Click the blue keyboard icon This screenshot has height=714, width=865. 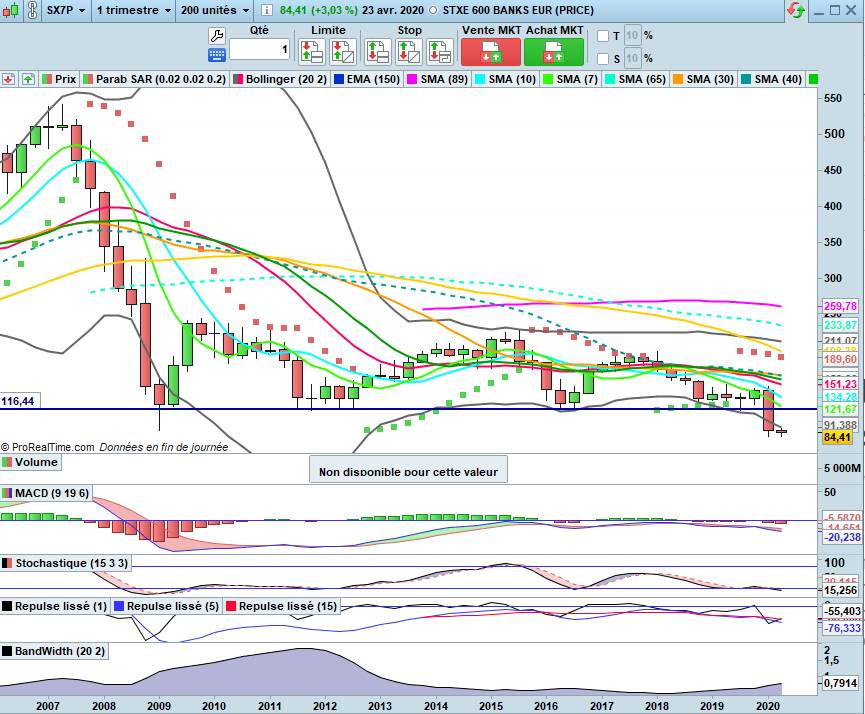[x=216, y=55]
